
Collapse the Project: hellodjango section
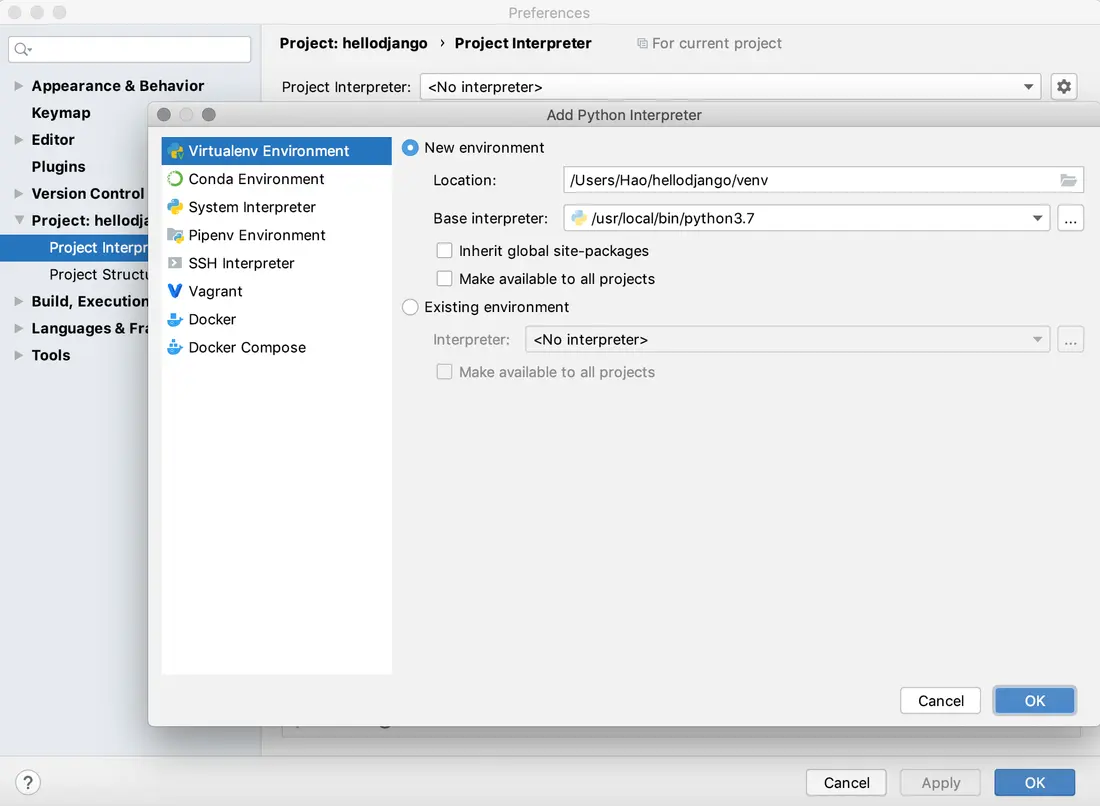coord(18,220)
